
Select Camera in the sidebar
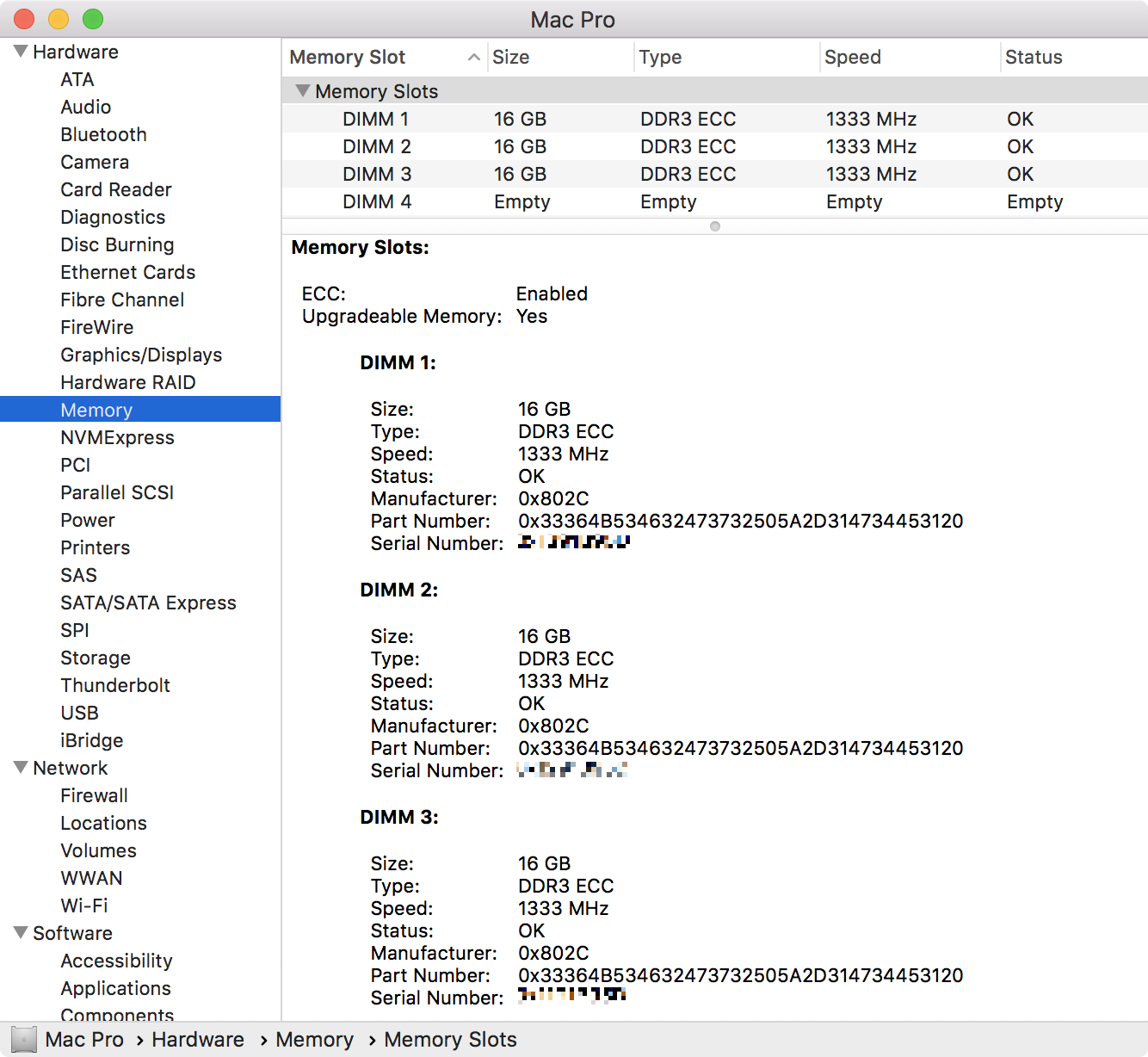click(x=95, y=162)
